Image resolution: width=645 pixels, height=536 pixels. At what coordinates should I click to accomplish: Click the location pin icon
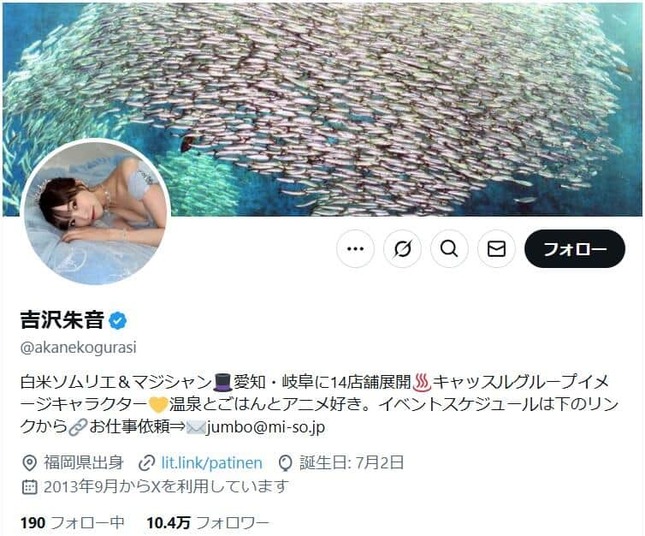[29, 463]
